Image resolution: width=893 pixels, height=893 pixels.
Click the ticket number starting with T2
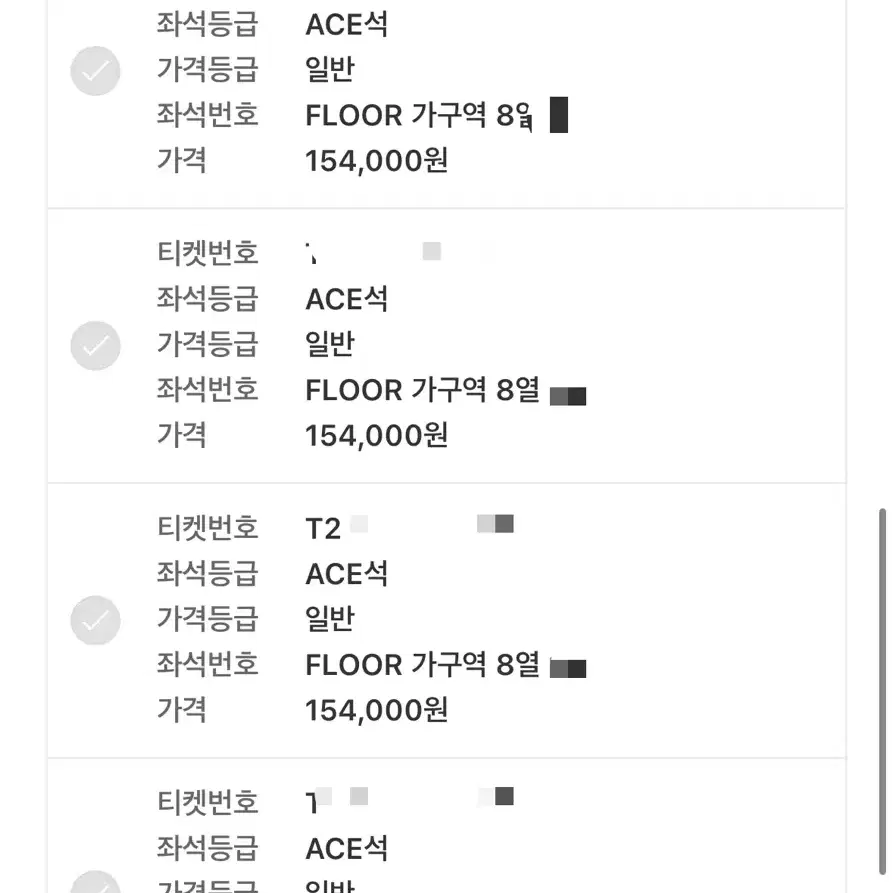pos(410,528)
